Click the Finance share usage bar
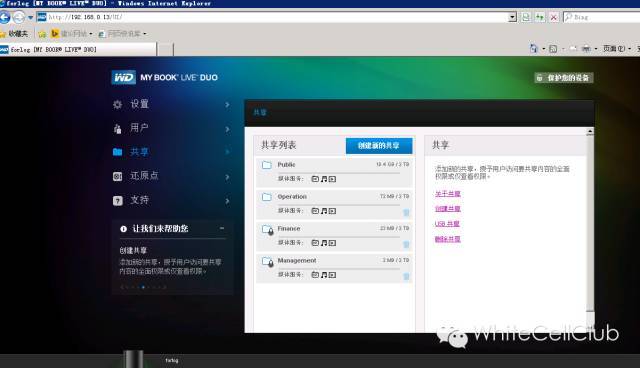 tap(338, 237)
